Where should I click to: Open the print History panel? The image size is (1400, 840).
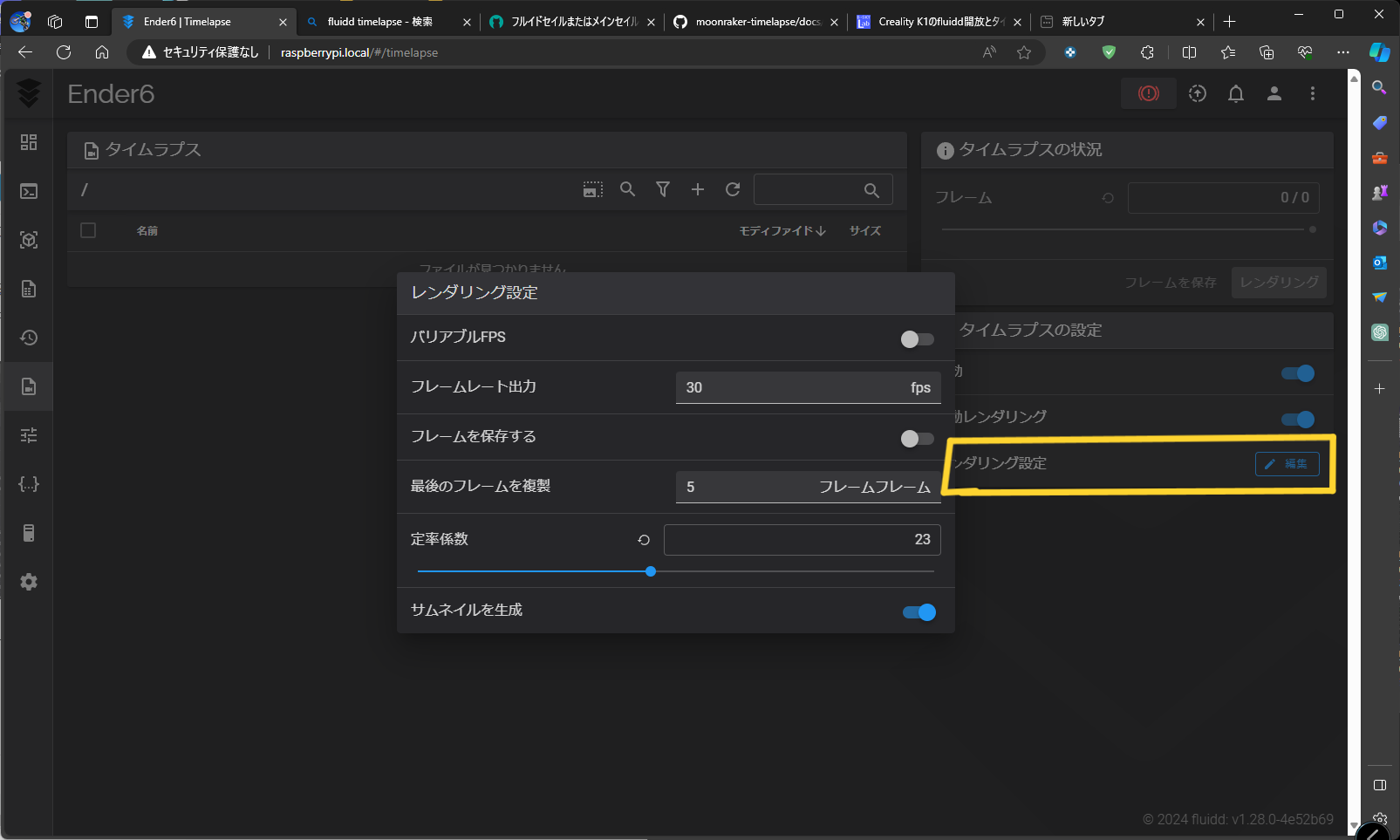pos(29,338)
